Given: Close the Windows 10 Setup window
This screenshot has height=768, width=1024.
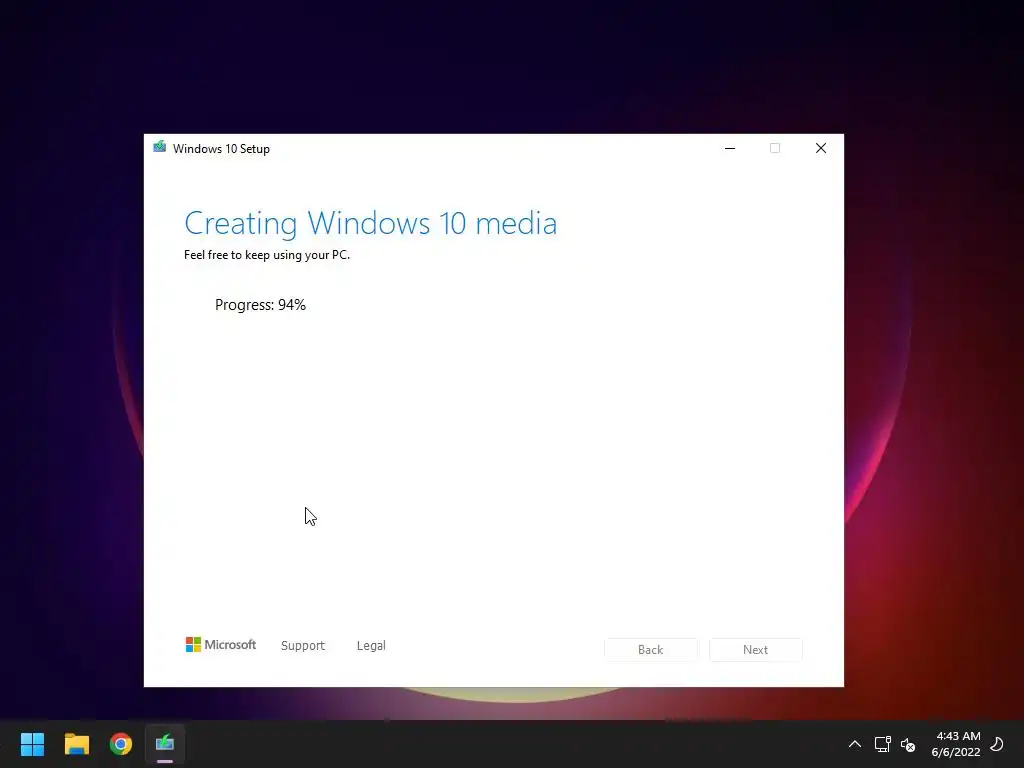Looking at the screenshot, I should coord(821,148).
